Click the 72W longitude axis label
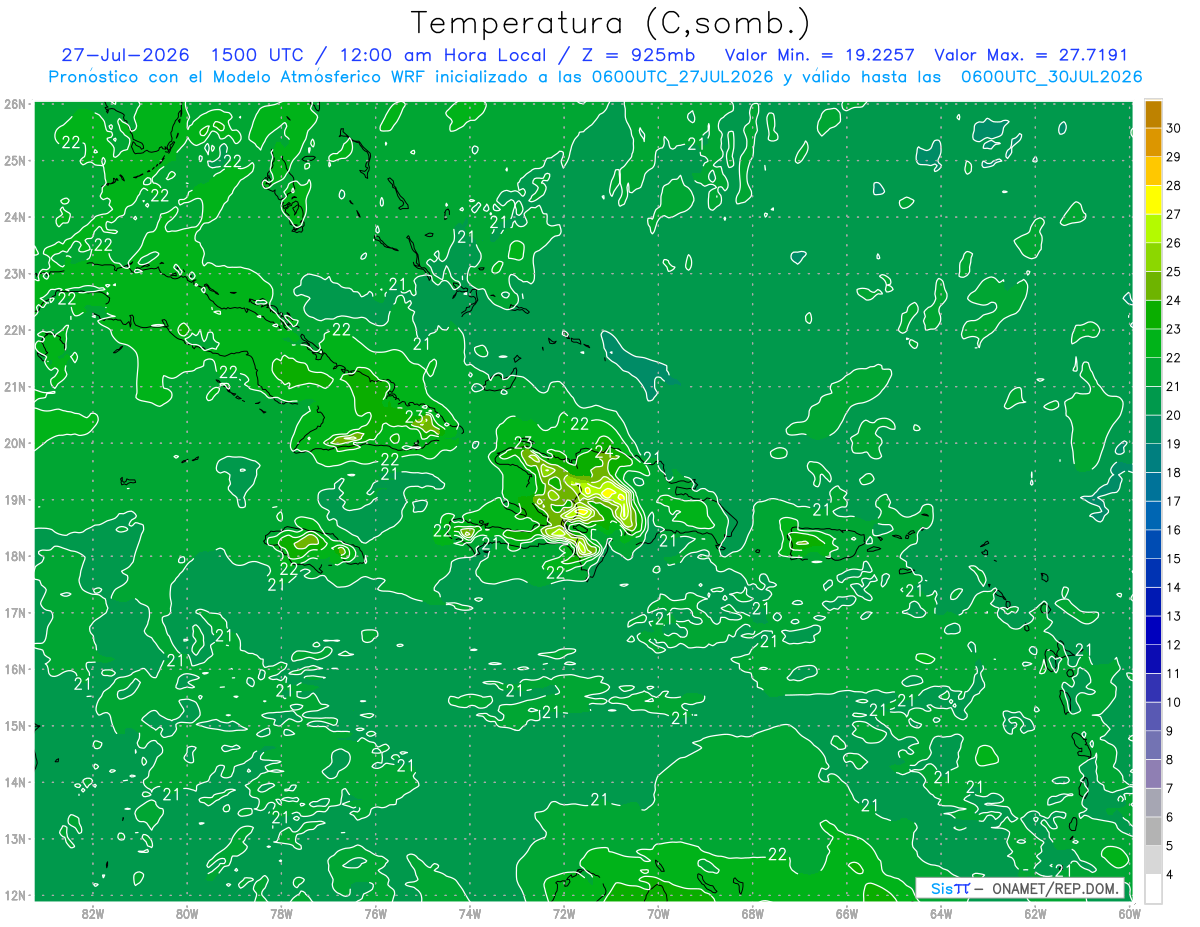The height and width of the screenshot is (927, 1200). [x=564, y=913]
